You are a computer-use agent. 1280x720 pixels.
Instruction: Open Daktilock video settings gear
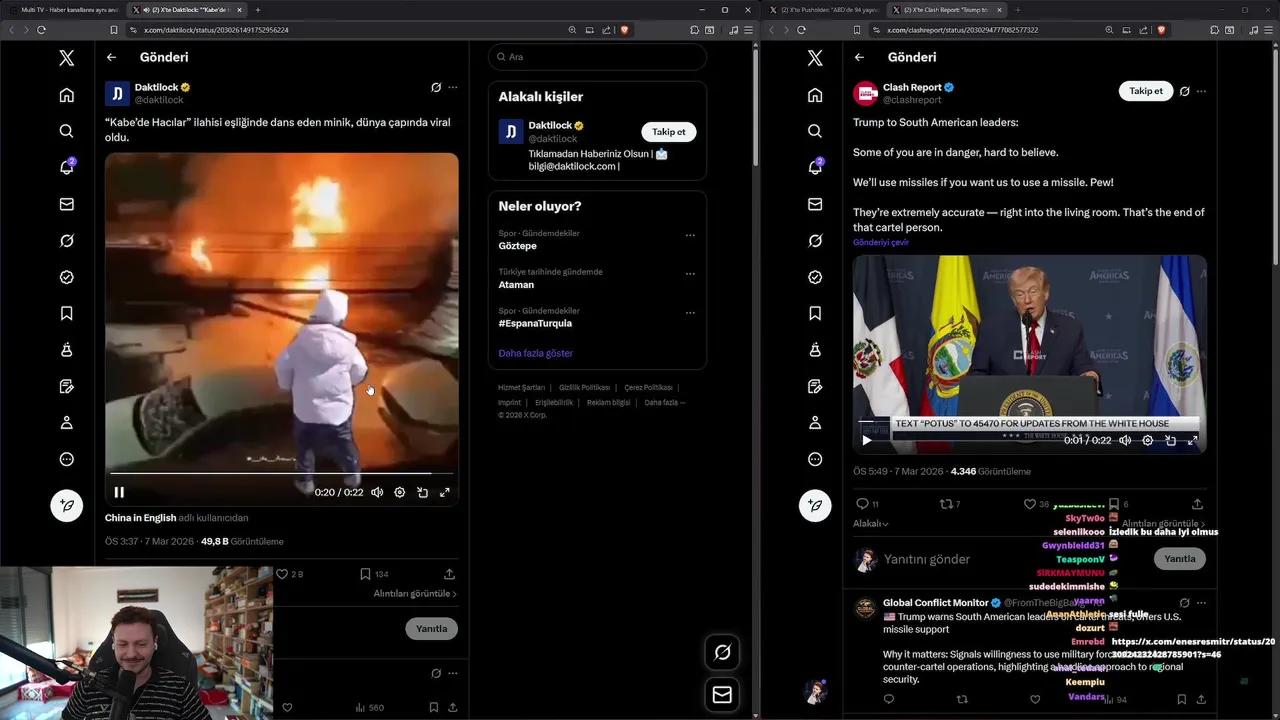tap(399, 492)
